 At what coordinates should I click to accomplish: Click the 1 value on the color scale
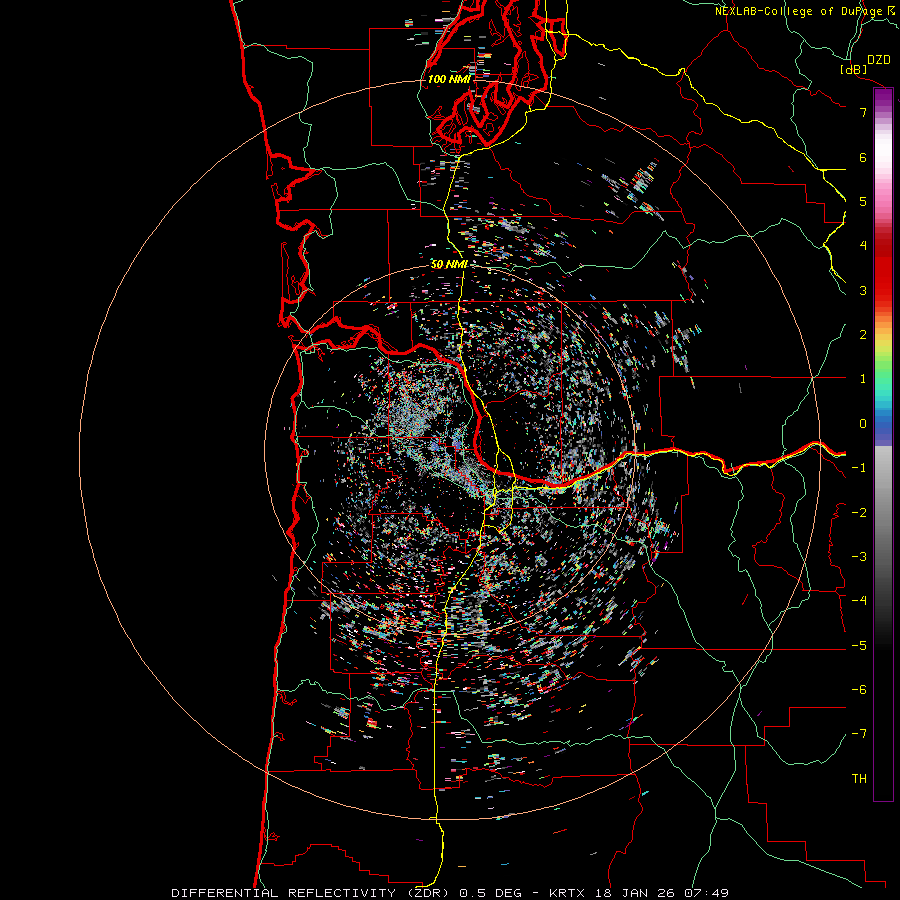[863, 379]
